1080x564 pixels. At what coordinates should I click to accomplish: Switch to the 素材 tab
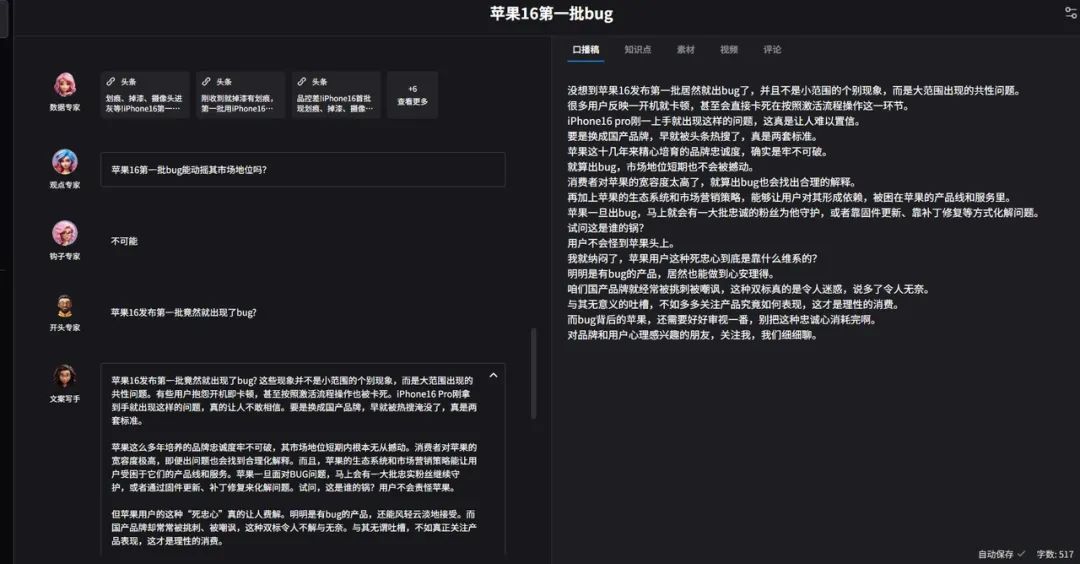point(685,50)
